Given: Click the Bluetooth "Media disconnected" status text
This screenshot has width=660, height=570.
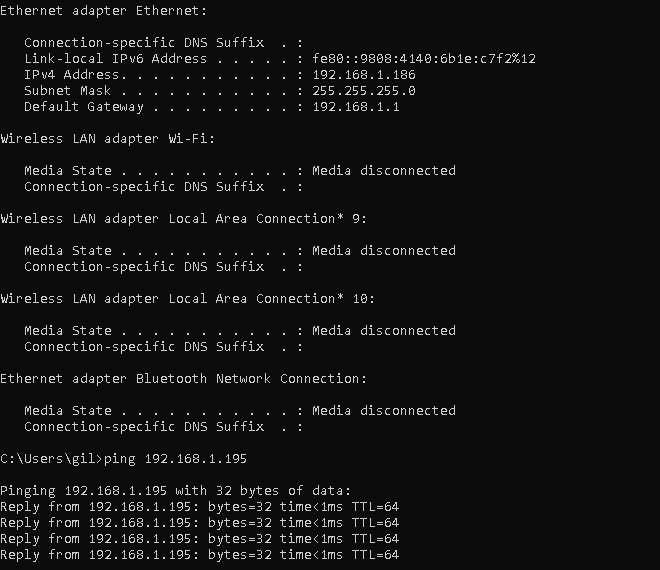Looking at the screenshot, I should [x=384, y=411].
